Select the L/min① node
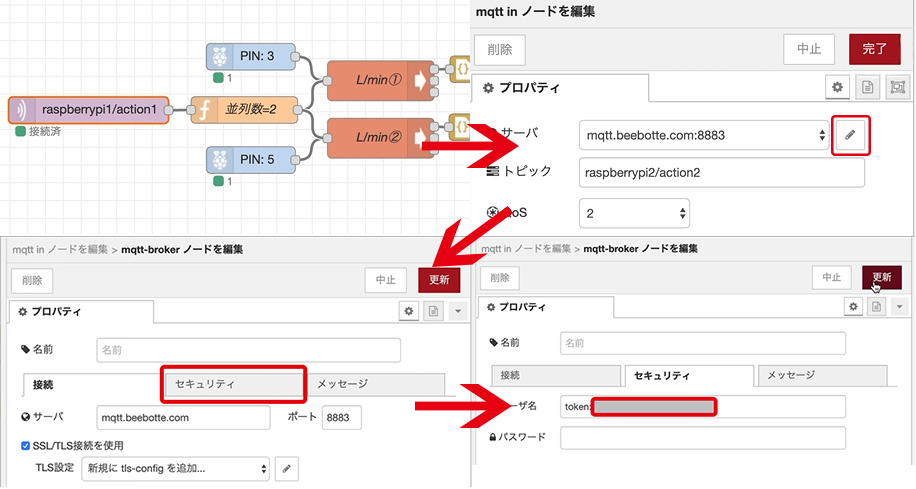This screenshot has width=916, height=489. pyautogui.click(x=381, y=81)
